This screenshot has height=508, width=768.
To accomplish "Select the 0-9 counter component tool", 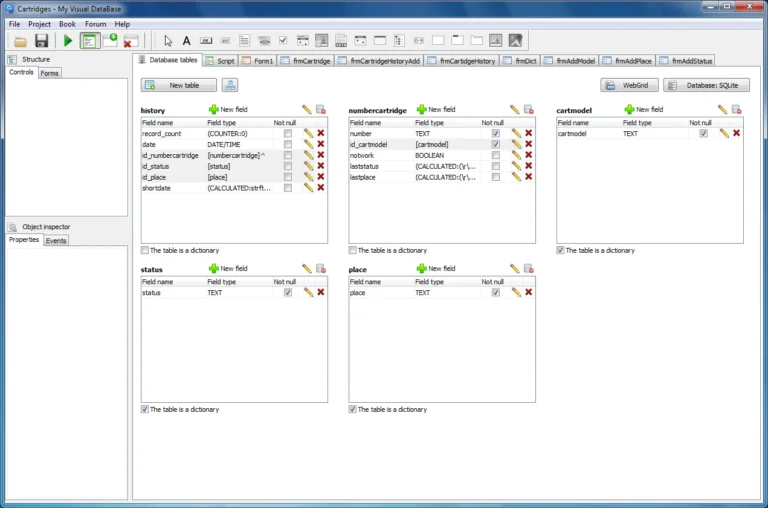I will [419, 41].
